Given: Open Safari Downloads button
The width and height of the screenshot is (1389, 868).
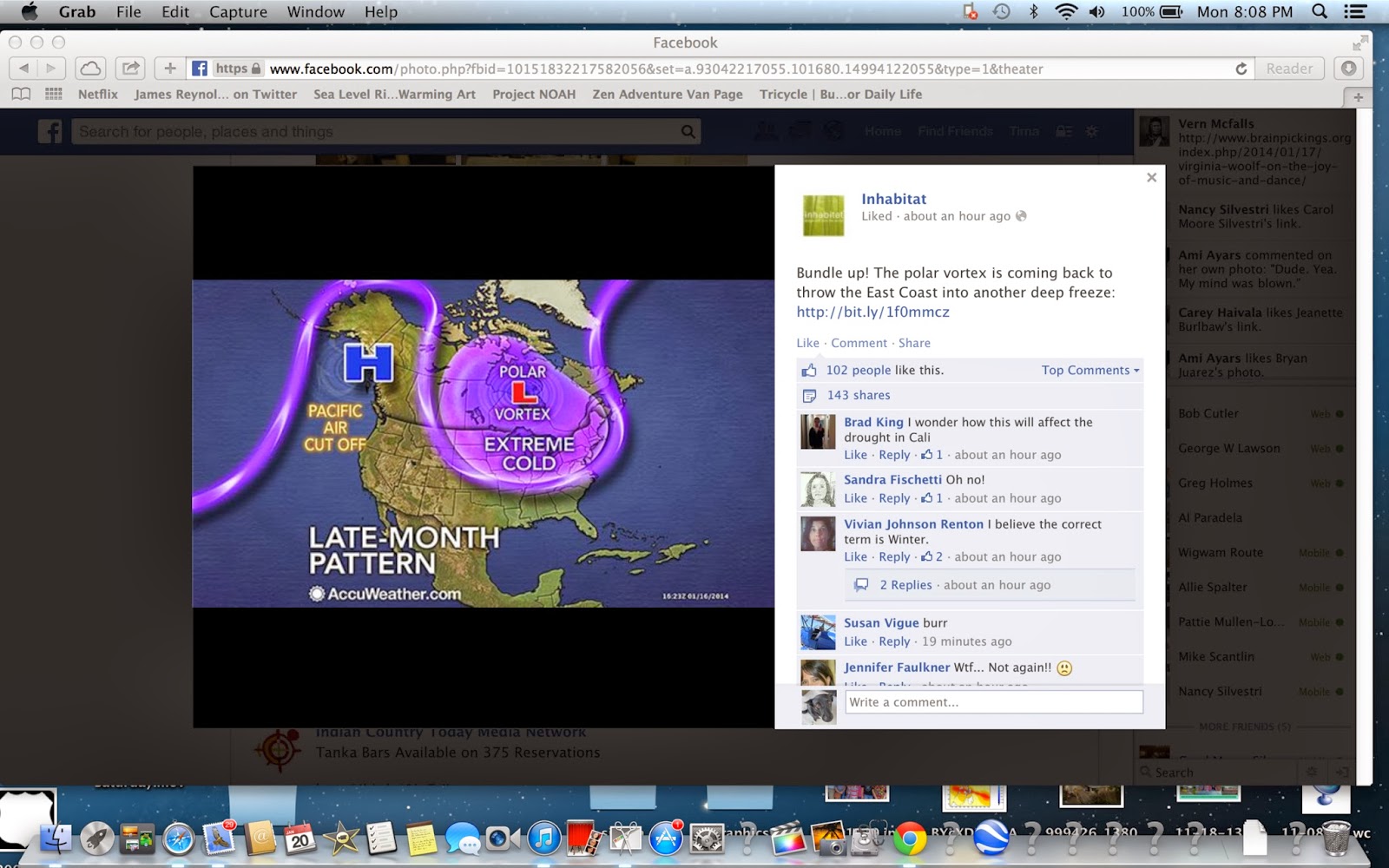Looking at the screenshot, I should pyautogui.click(x=1348, y=69).
